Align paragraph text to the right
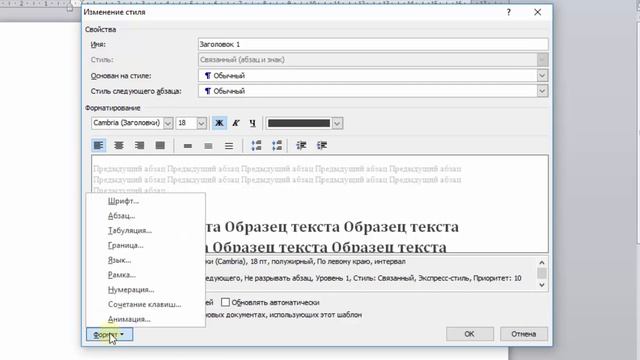Viewport: 640px width, 360px height. (140, 145)
